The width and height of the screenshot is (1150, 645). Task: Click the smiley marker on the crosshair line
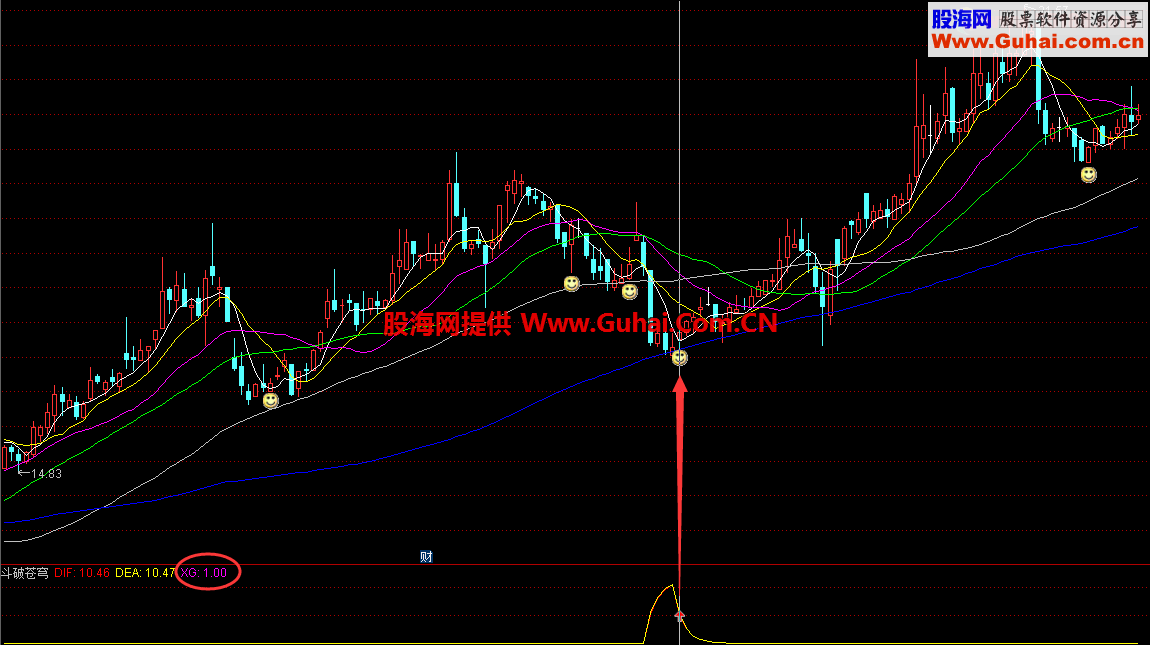(x=680, y=357)
